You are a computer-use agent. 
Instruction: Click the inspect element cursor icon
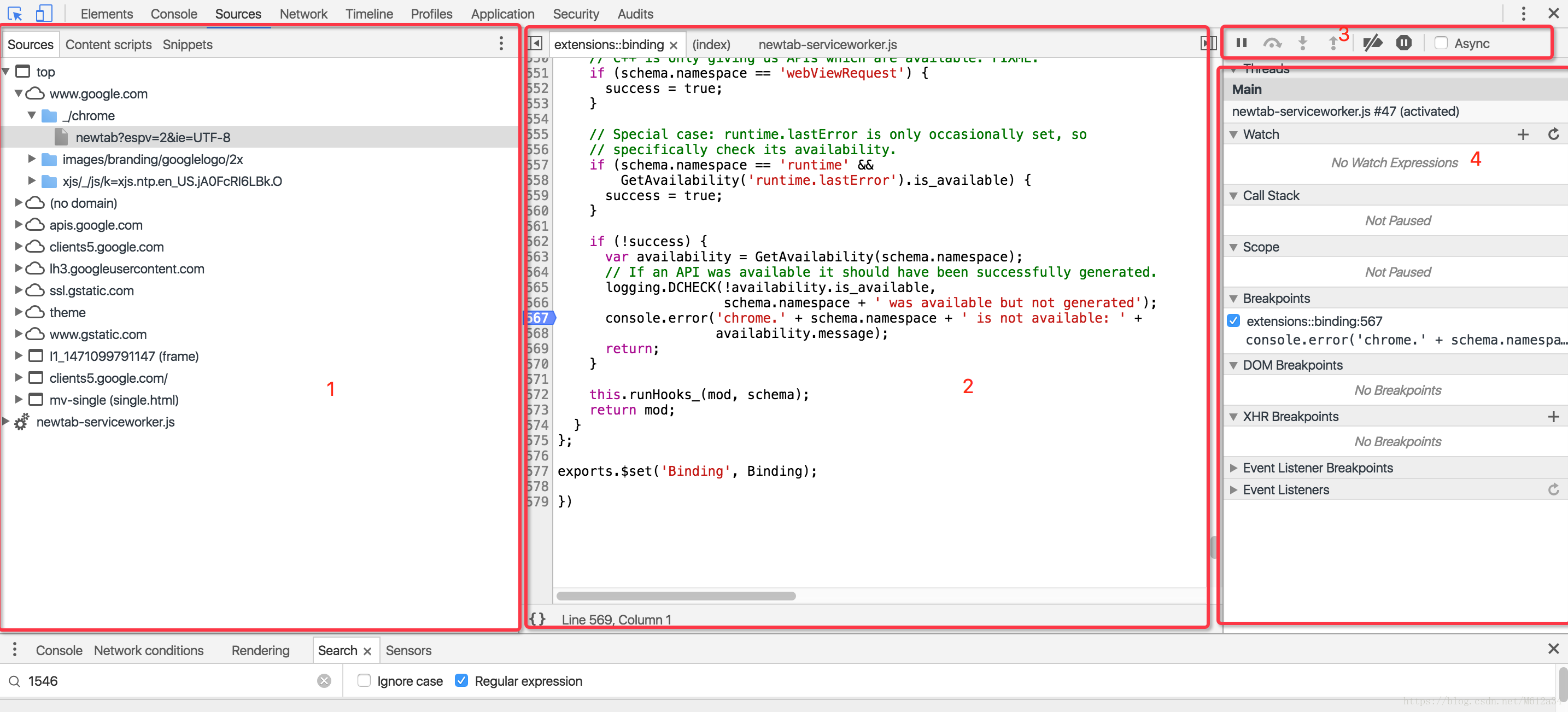tap(15, 14)
